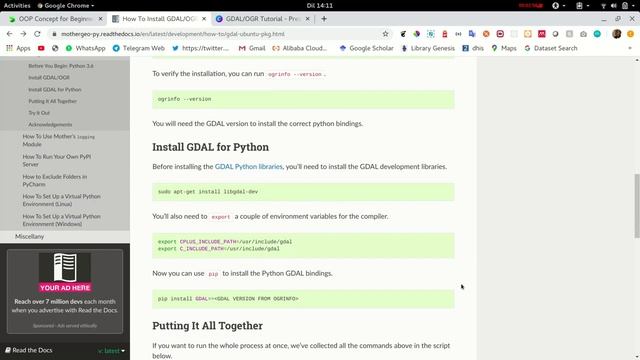Viewport: 640px width, 360px height.
Task: Open Telegram Web bookmark
Action: (x=138, y=48)
